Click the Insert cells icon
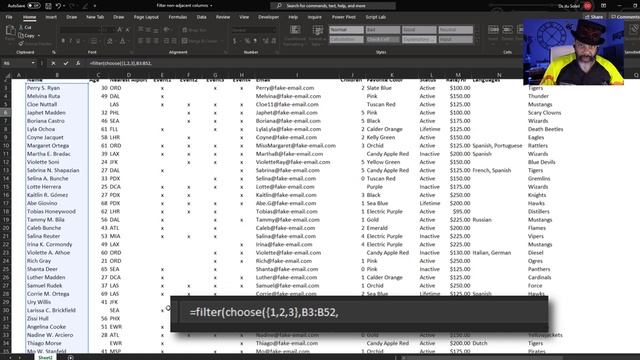 point(493,30)
